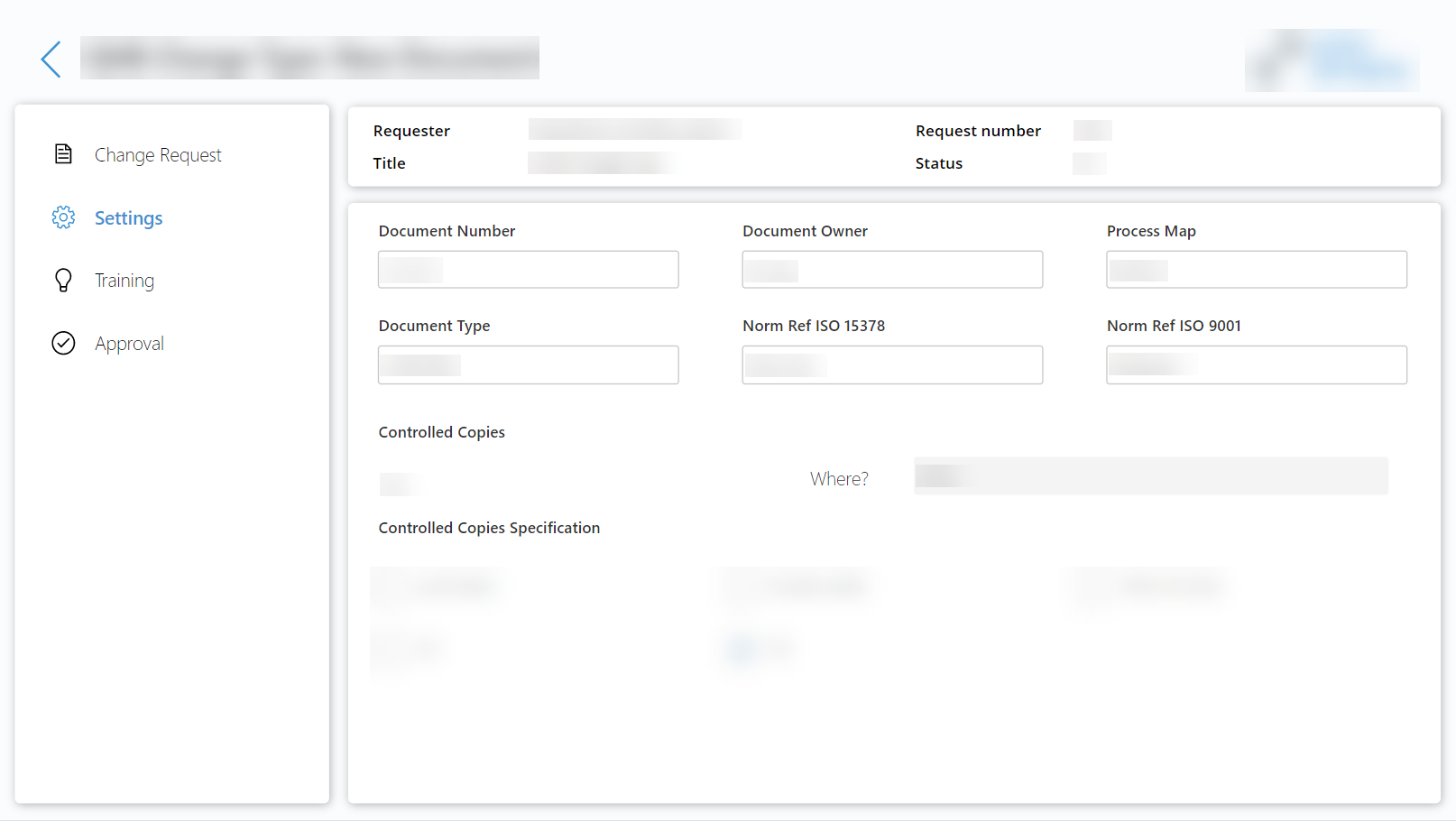Click the Norm Ref ISO 15378 field

click(892, 365)
